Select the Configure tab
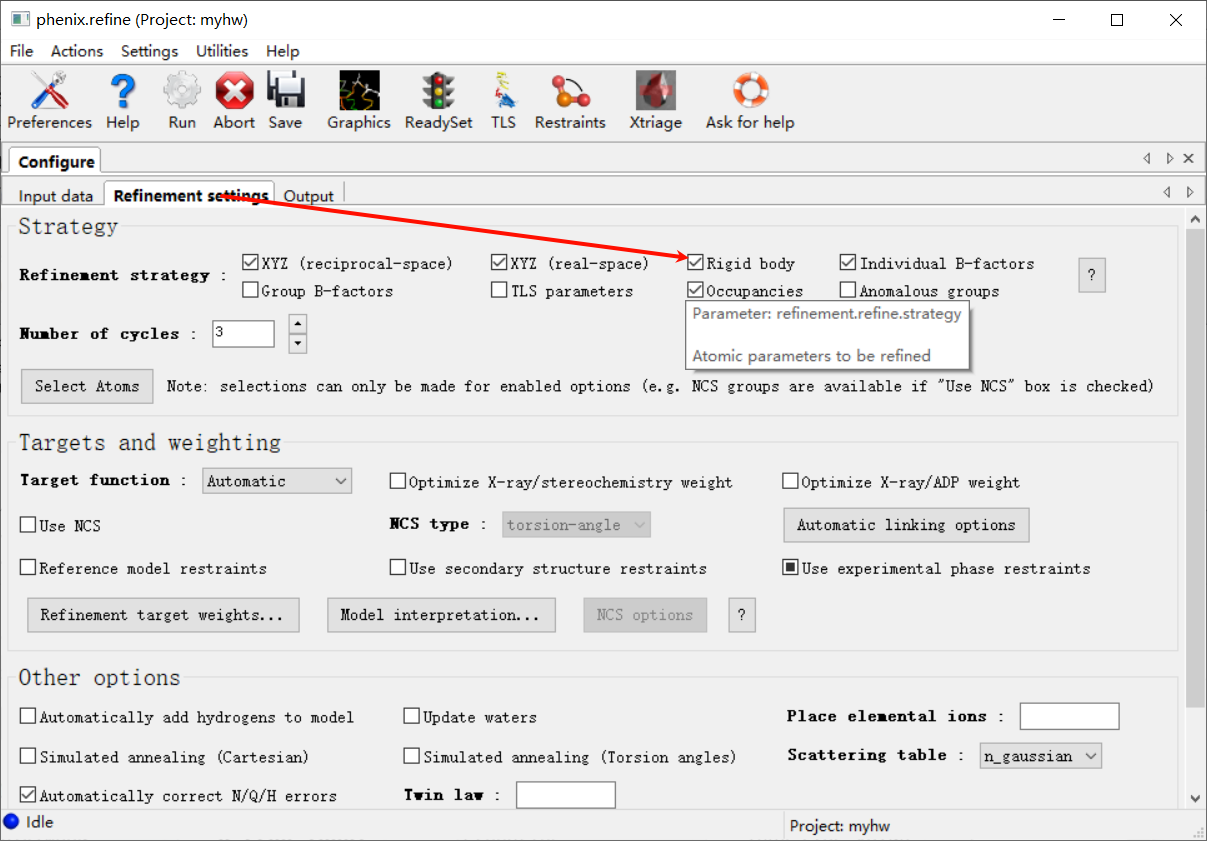This screenshot has height=841, width=1207. [56, 161]
